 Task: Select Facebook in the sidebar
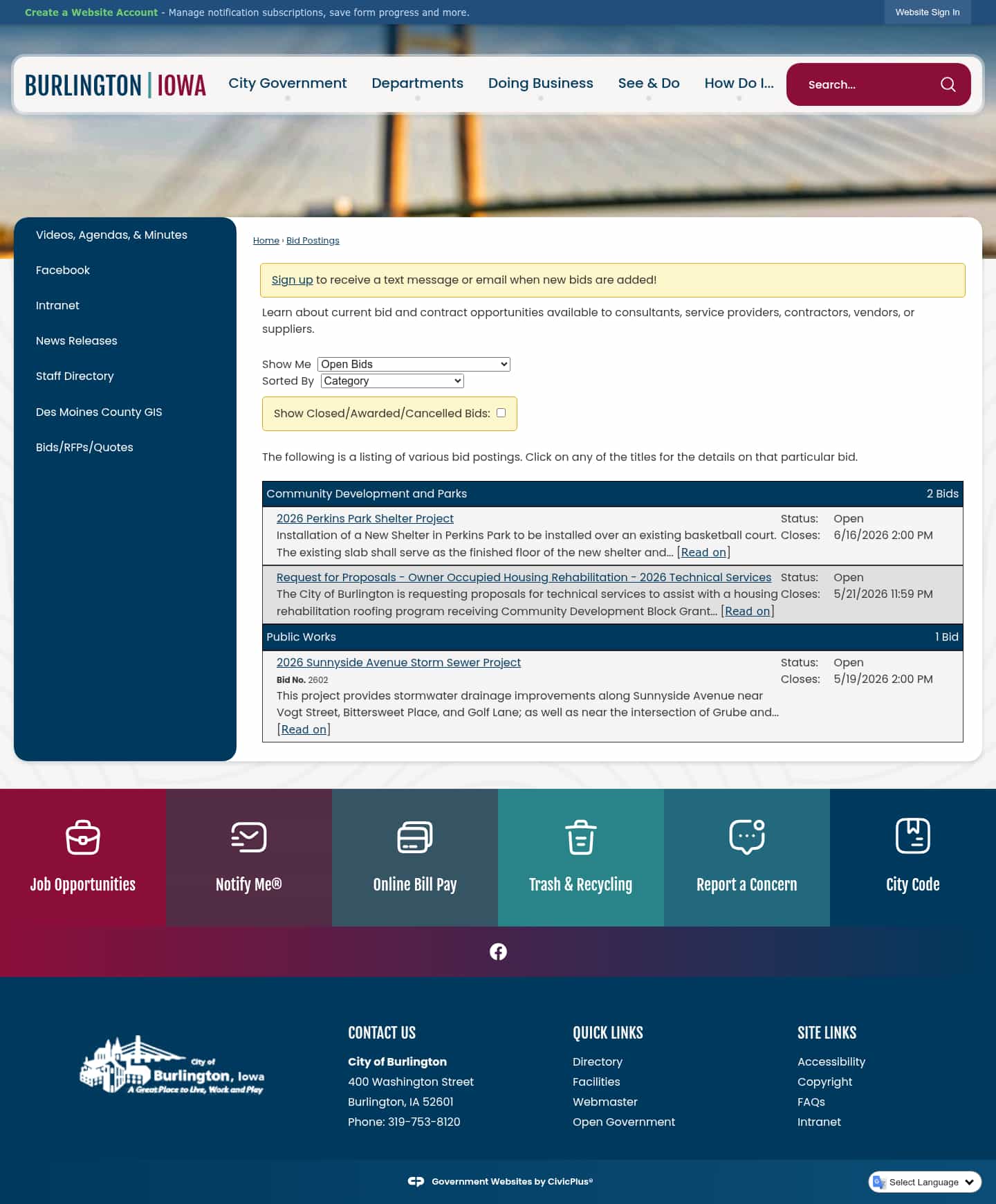click(63, 271)
